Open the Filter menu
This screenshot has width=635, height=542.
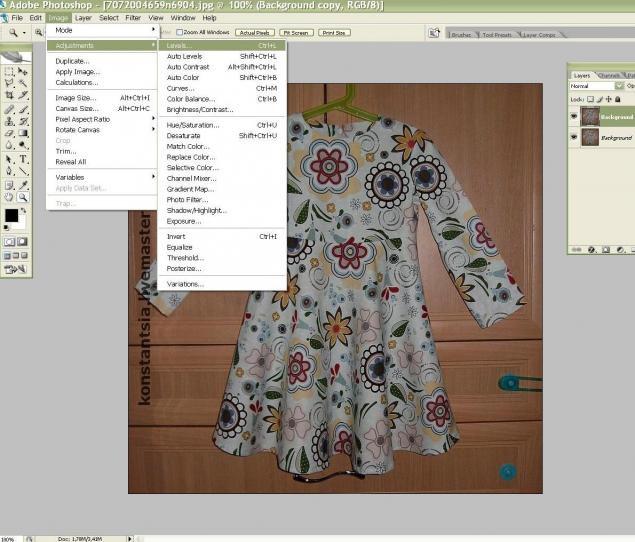click(133, 18)
